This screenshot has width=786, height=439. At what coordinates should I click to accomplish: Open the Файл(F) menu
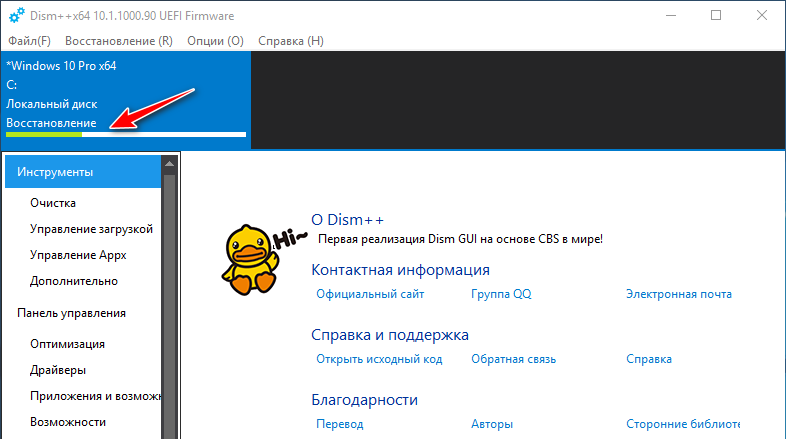(x=29, y=41)
